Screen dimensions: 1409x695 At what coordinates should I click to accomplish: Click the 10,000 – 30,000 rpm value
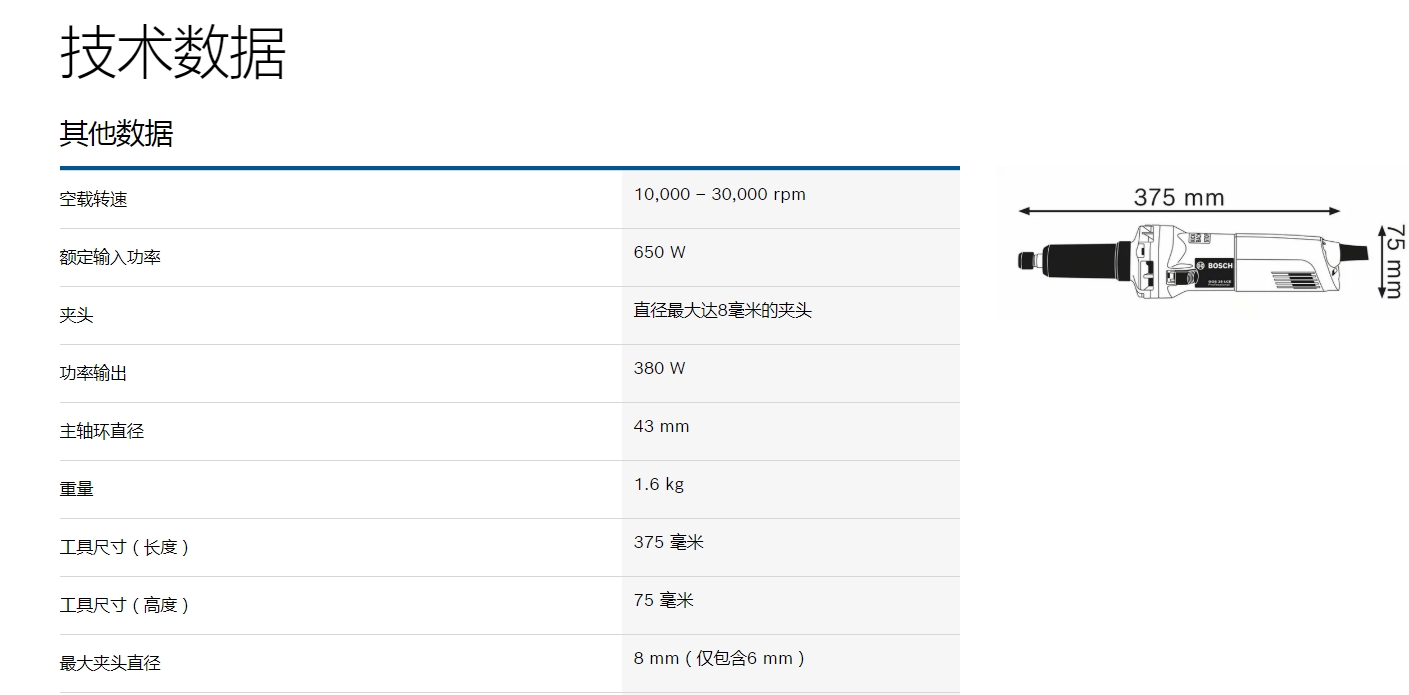point(719,194)
